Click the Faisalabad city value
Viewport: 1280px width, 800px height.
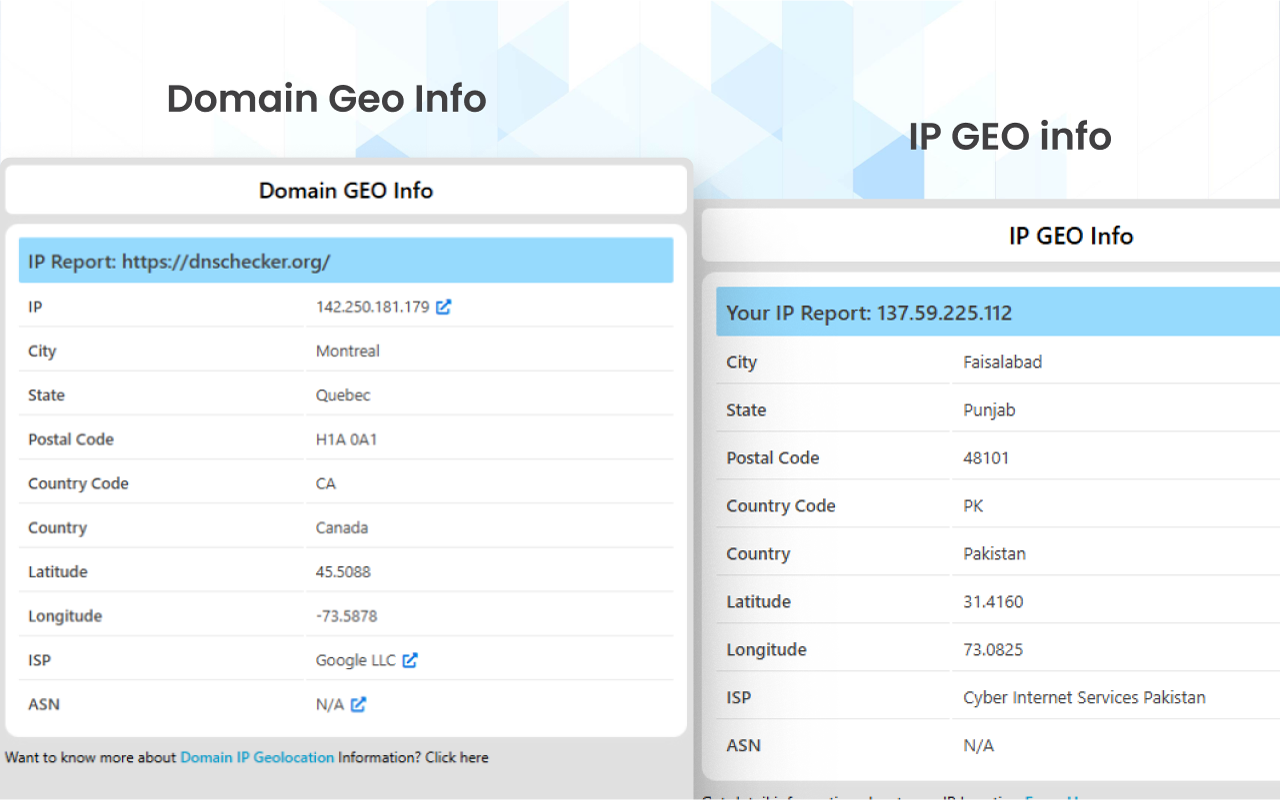click(x=1003, y=361)
